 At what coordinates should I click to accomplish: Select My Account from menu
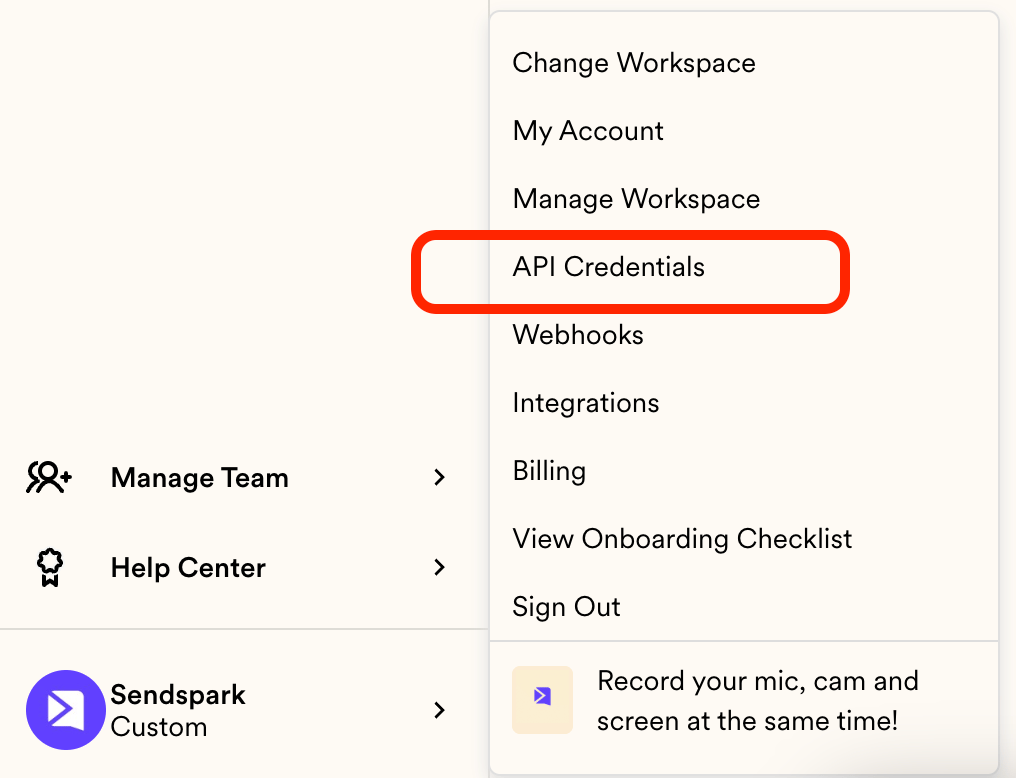point(588,131)
